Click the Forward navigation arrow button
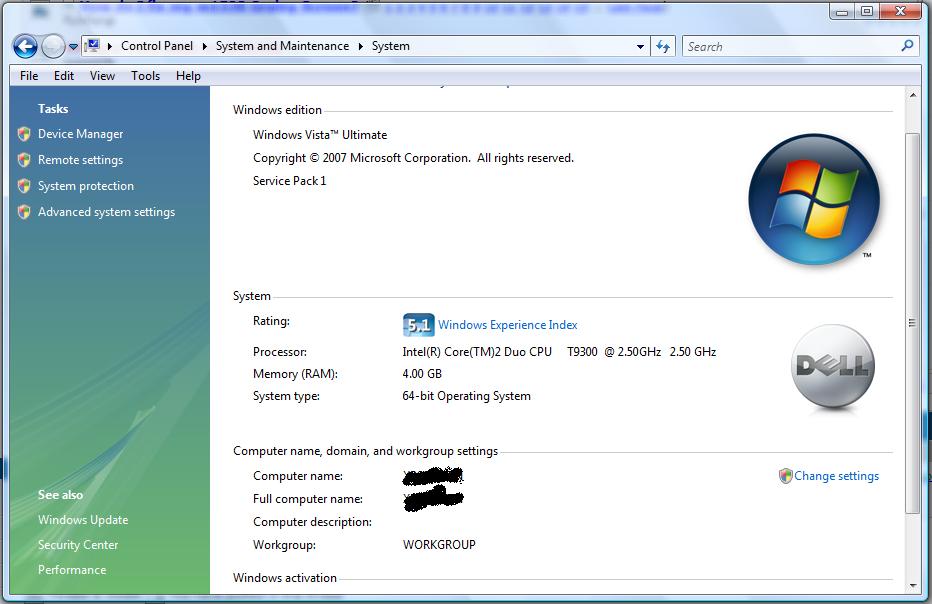 coord(53,46)
